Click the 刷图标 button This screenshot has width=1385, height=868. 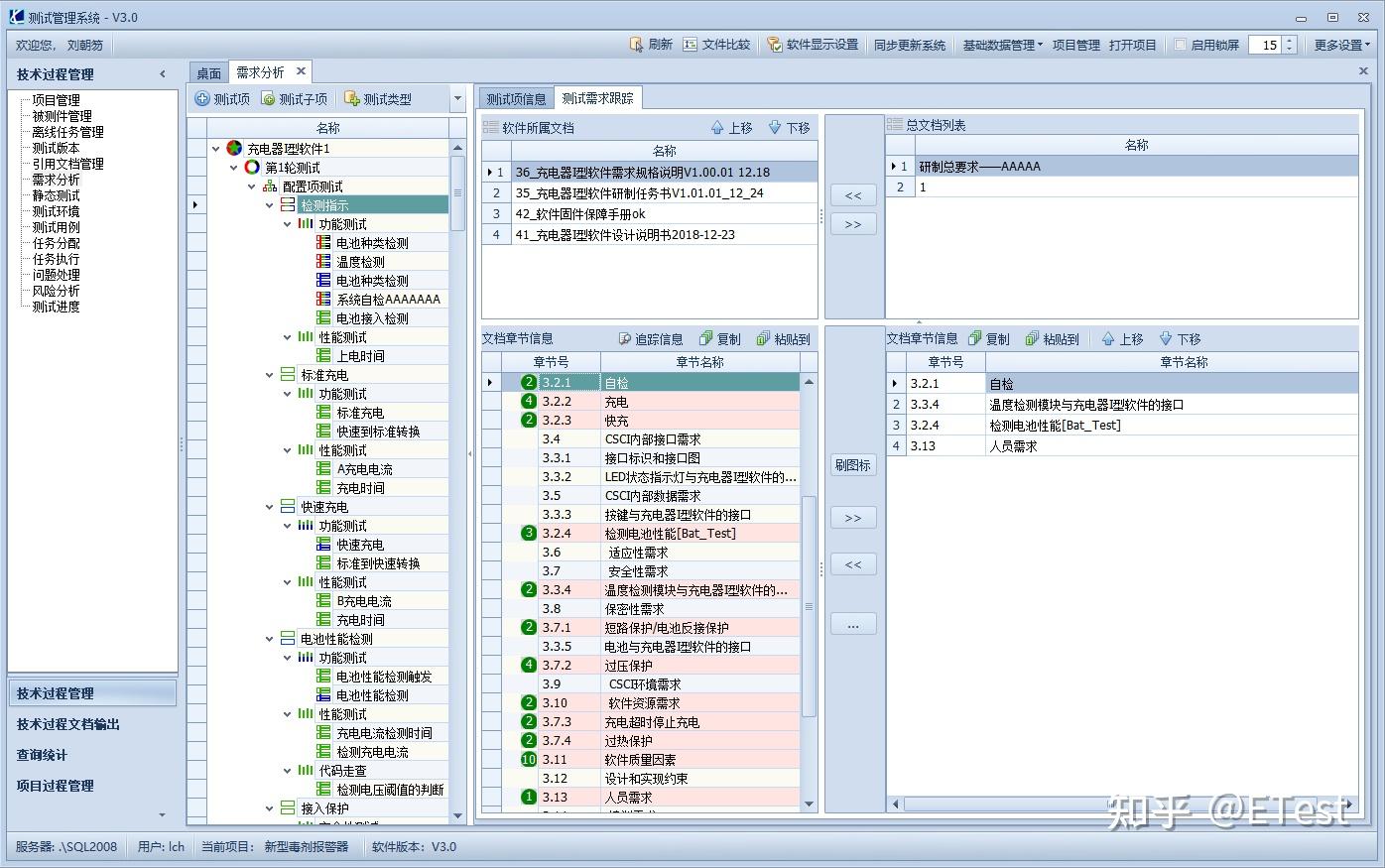tap(852, 465)
